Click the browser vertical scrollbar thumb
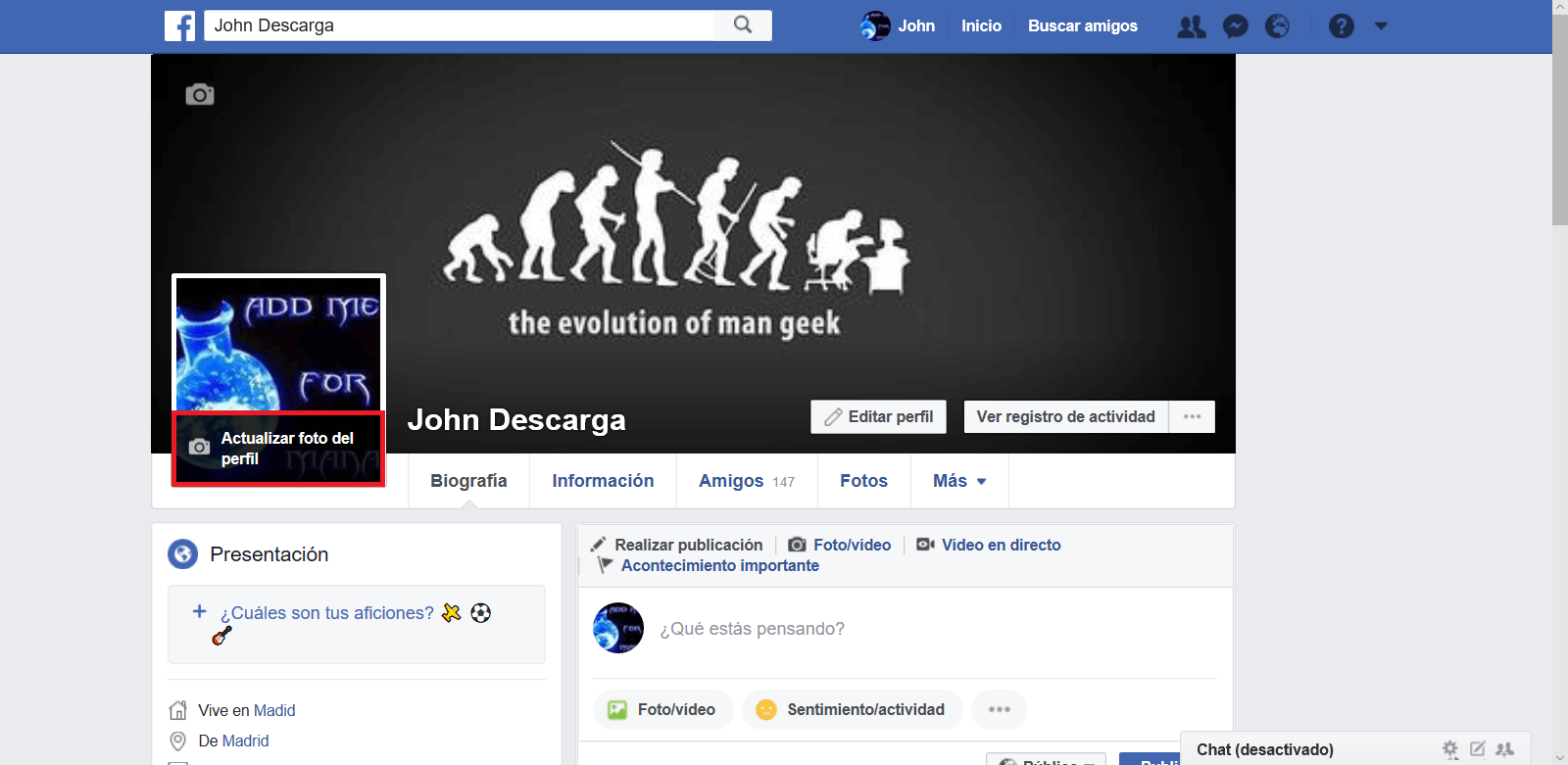The image size is (1568, 765). [x=1560, y=120]
